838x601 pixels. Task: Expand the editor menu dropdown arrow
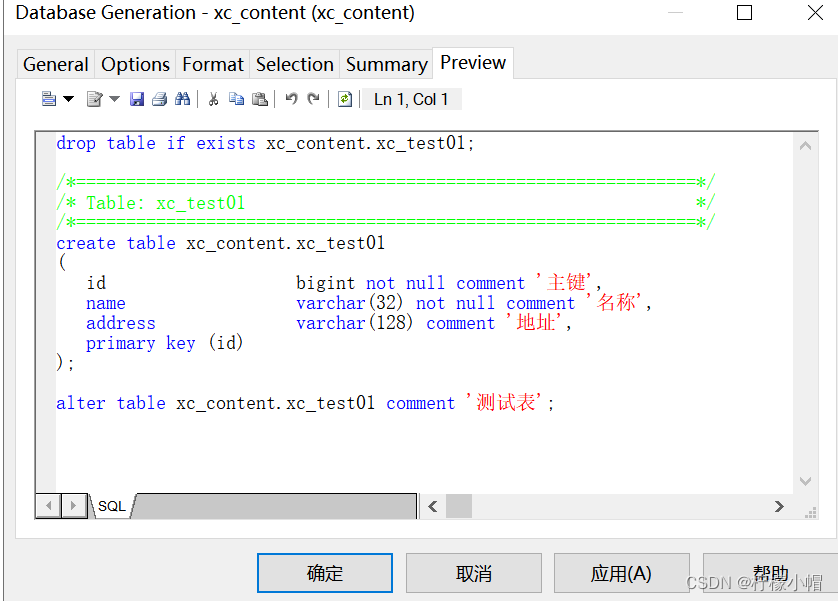pos(68,99)
